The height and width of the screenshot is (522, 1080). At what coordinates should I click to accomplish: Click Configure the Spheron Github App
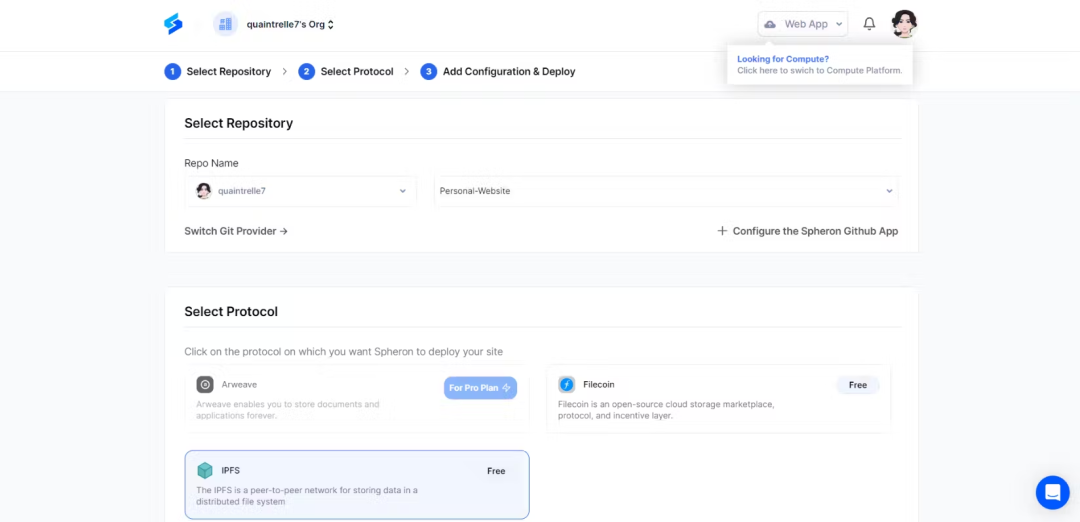[807, 231]
